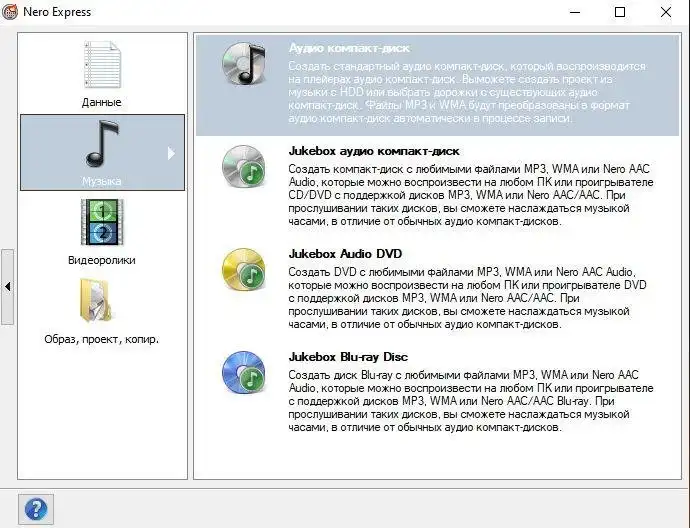Choose the Jukebox Blu-ray Disc heading
This screenshot has width=690, height=528.
(348, 357)
